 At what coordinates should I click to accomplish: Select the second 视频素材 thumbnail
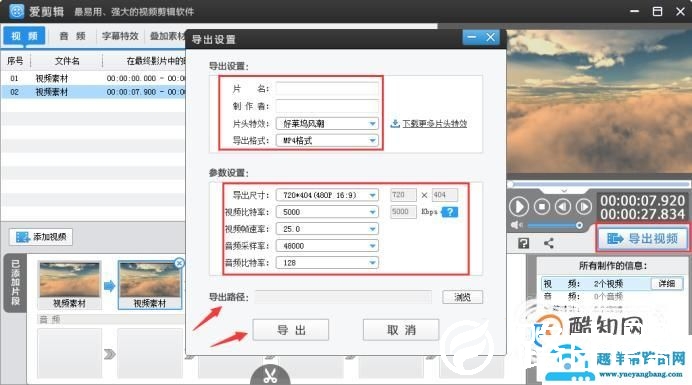point(150,284)
